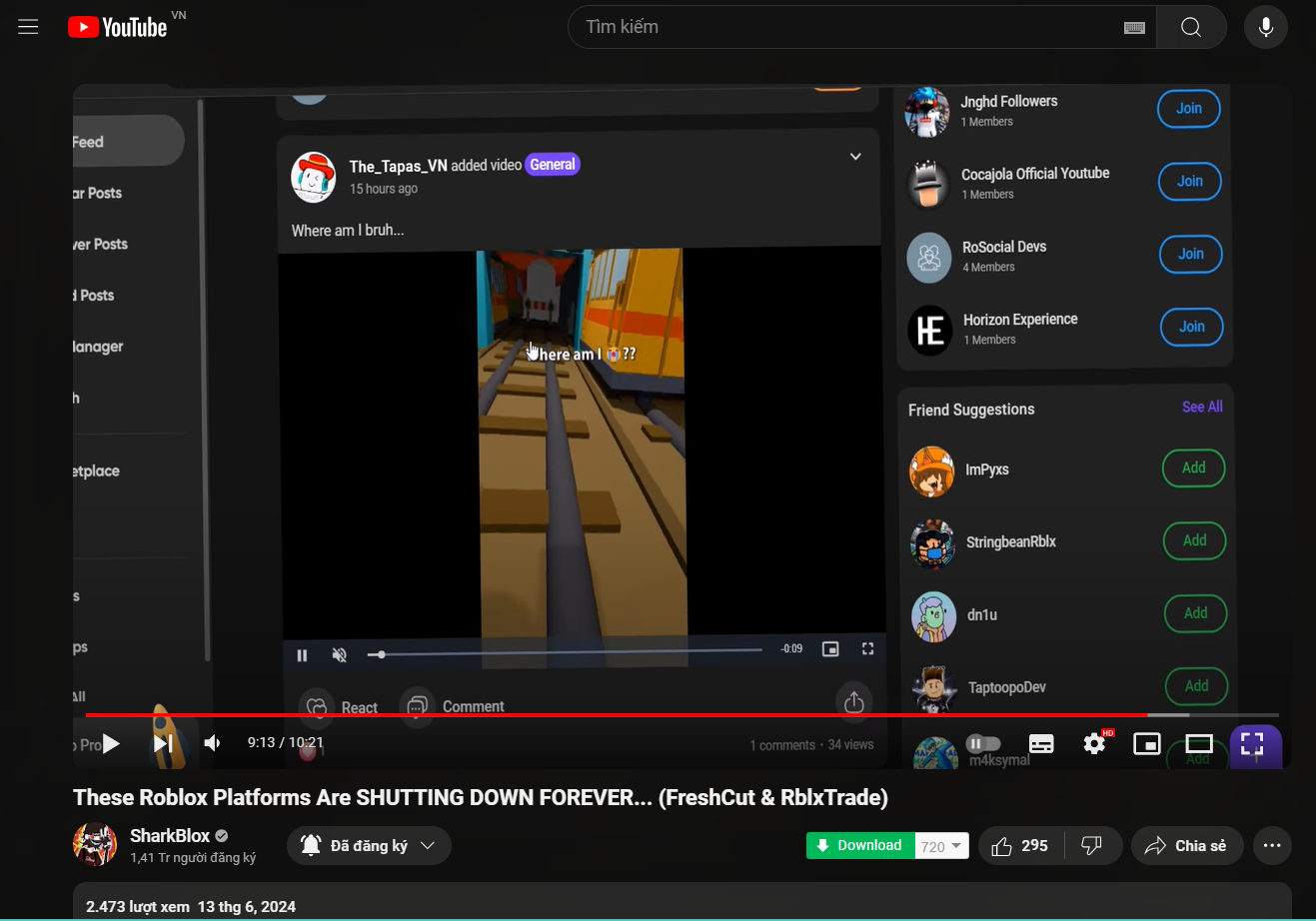This screenshot has height=921, width=1316.
Task: Open ImPyxs avatar in suggestions
Action: click(931, 470)
